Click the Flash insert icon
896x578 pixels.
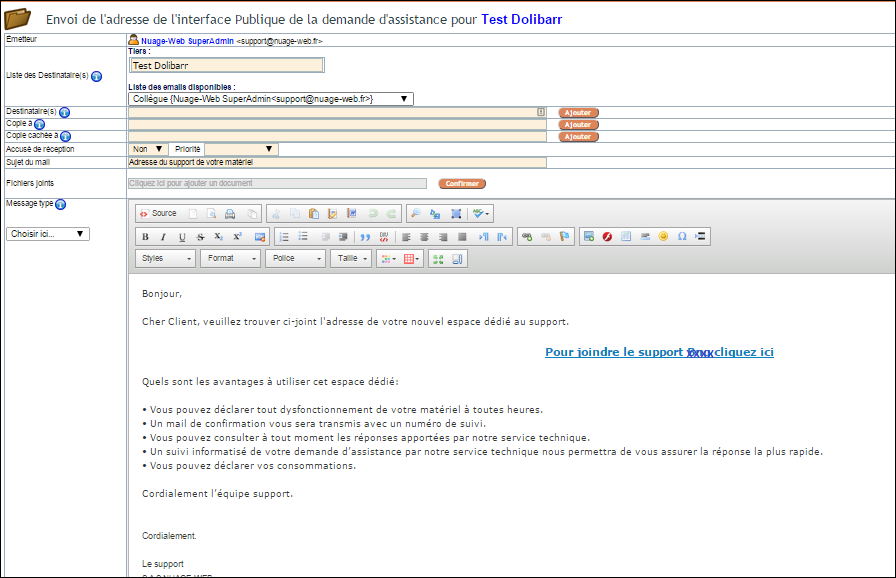coord(607,236)
